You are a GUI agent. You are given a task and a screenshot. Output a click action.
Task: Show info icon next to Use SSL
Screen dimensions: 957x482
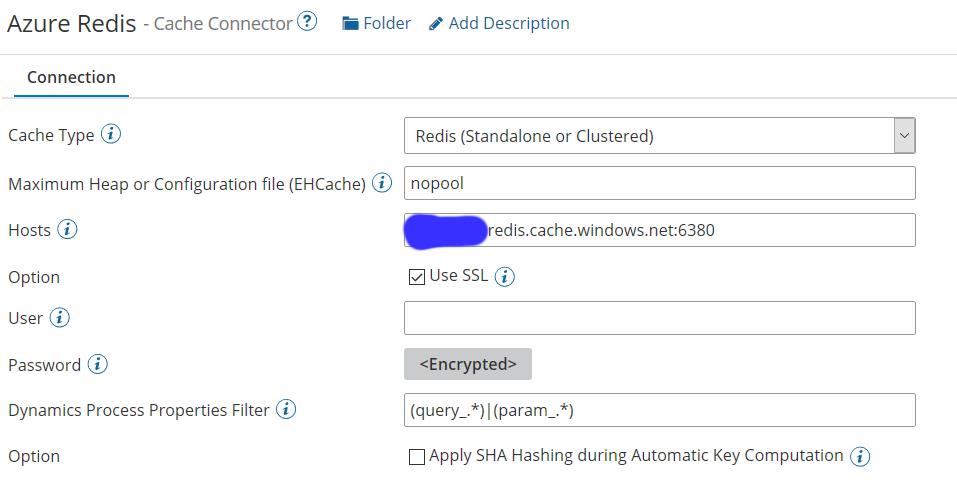(504, 276)
